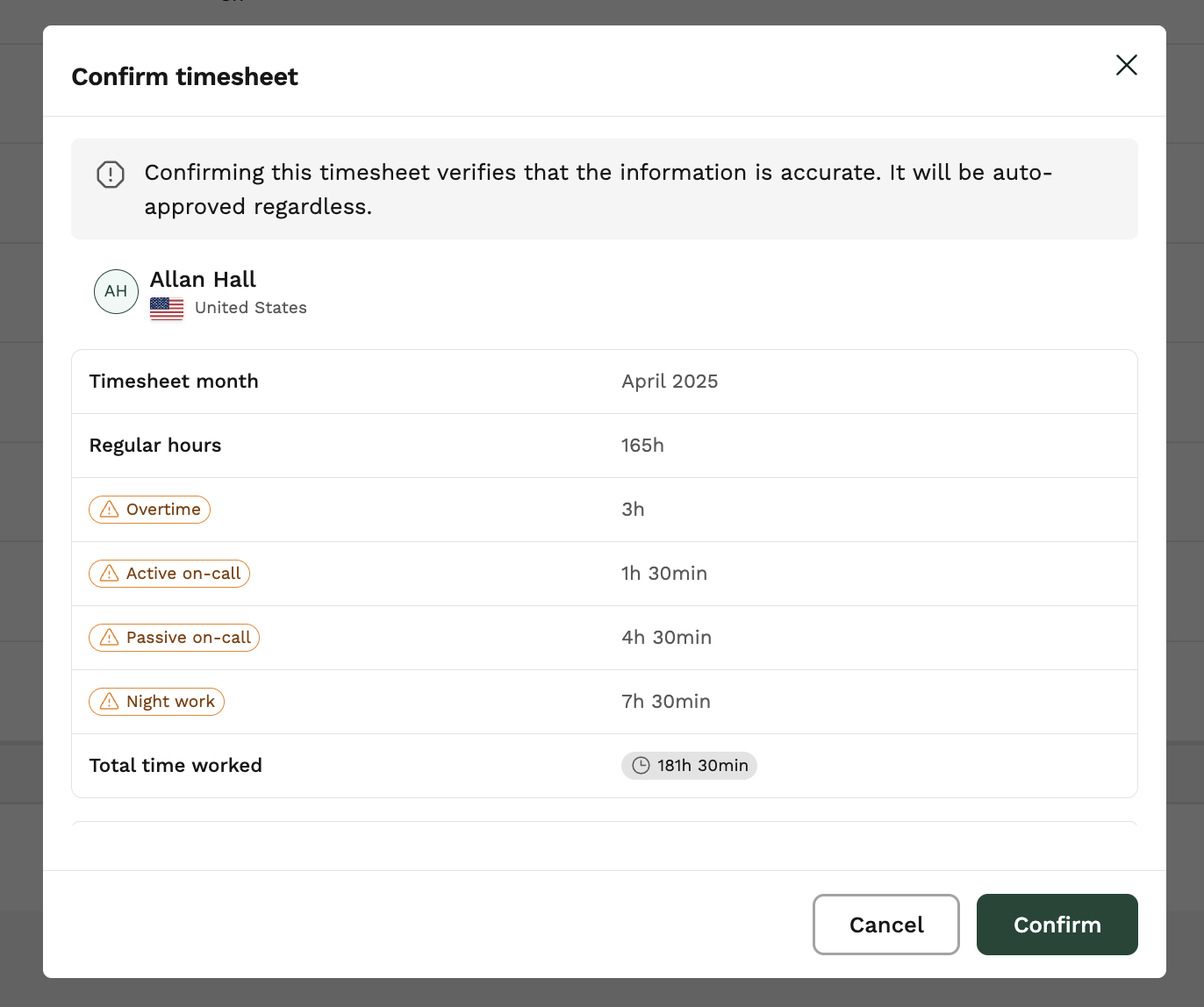Cancel the timesheet confirmation
The height and width of the screenshot is (1007, 1204).
click(x=886, y=925)
